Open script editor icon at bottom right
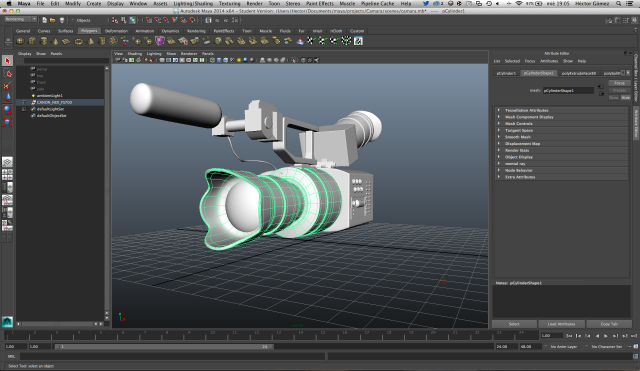This screenshot has width=640, height=371. [x=636, y=356]
